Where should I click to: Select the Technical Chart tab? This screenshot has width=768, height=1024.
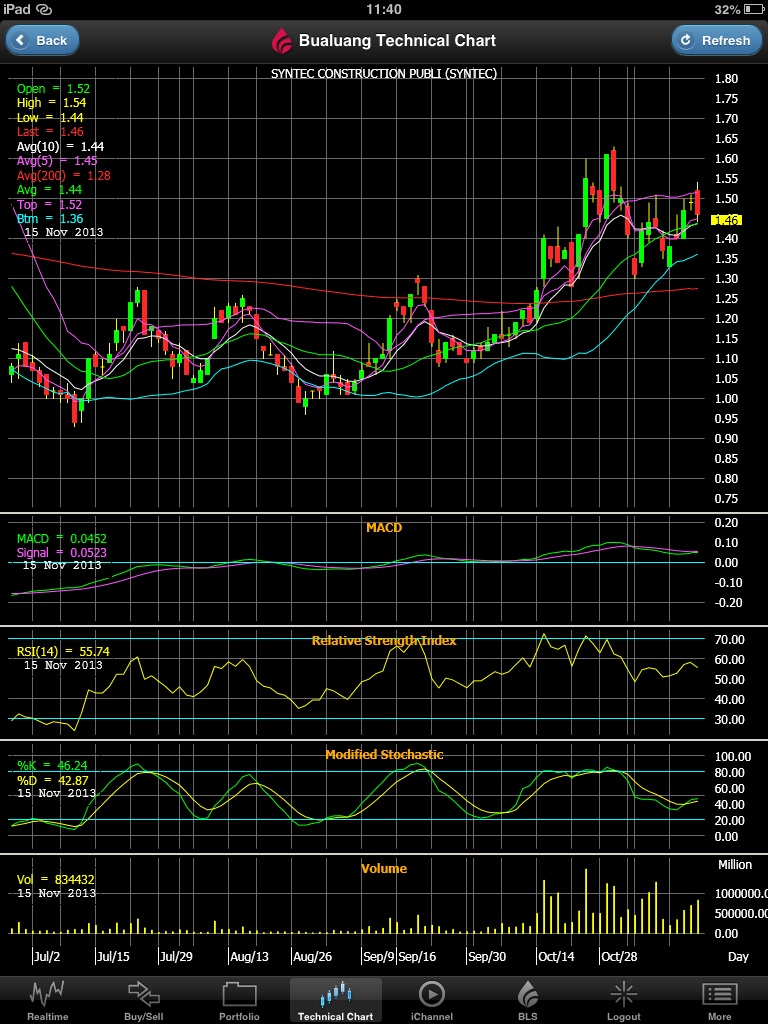[335, 1000]
